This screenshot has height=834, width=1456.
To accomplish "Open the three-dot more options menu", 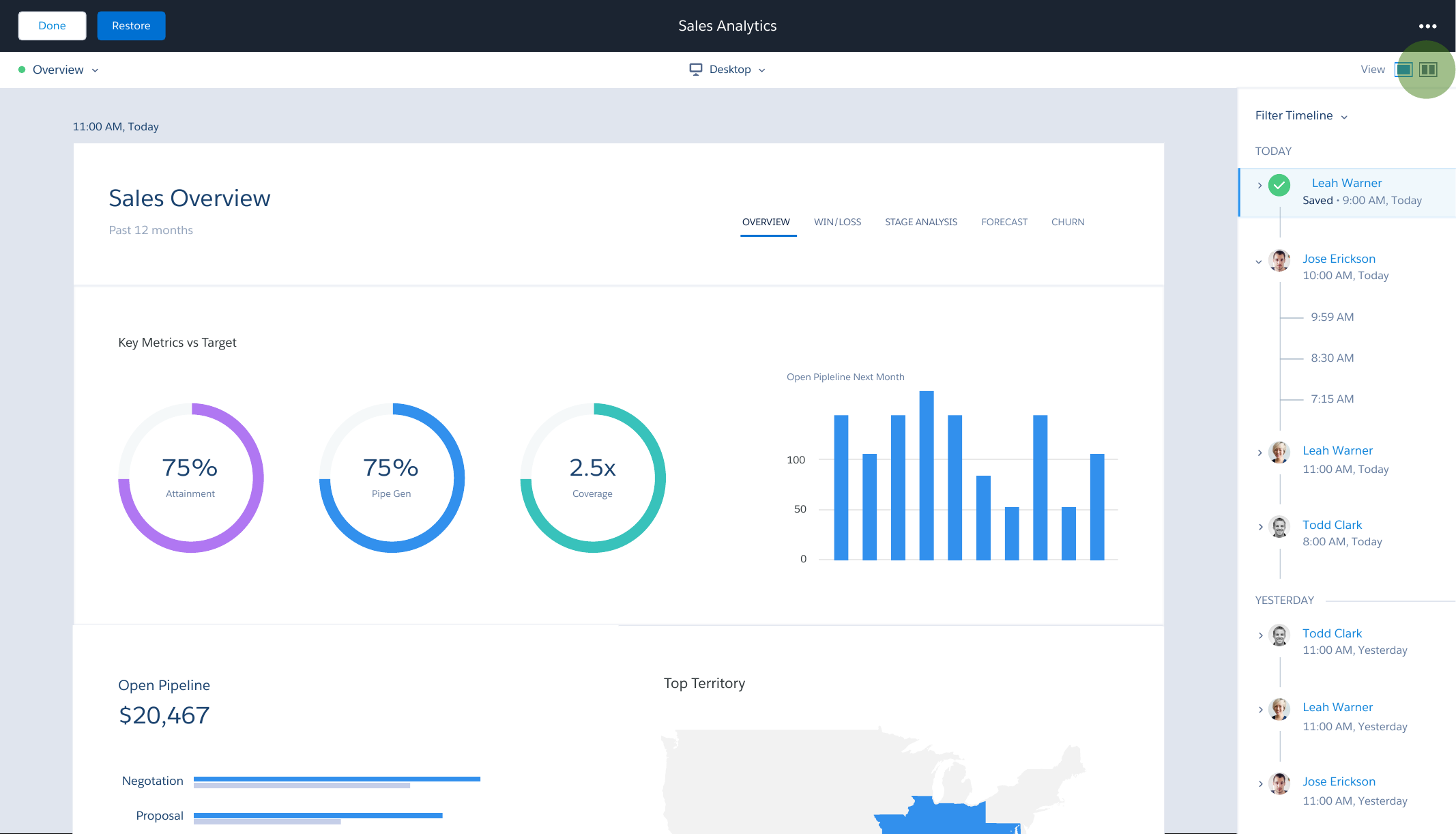I will pyautogui.click(x=1427, y=26).
